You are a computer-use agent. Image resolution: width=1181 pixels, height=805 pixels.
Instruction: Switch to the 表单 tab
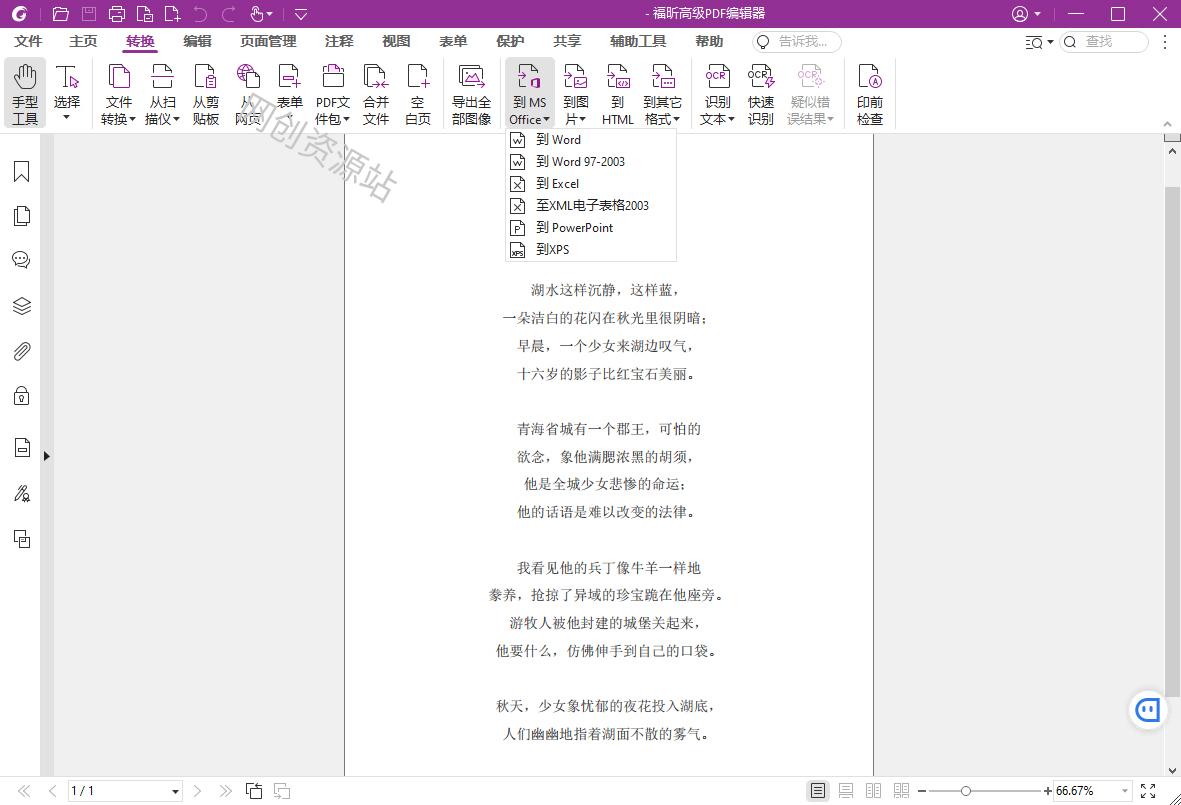tap(453, 41)
